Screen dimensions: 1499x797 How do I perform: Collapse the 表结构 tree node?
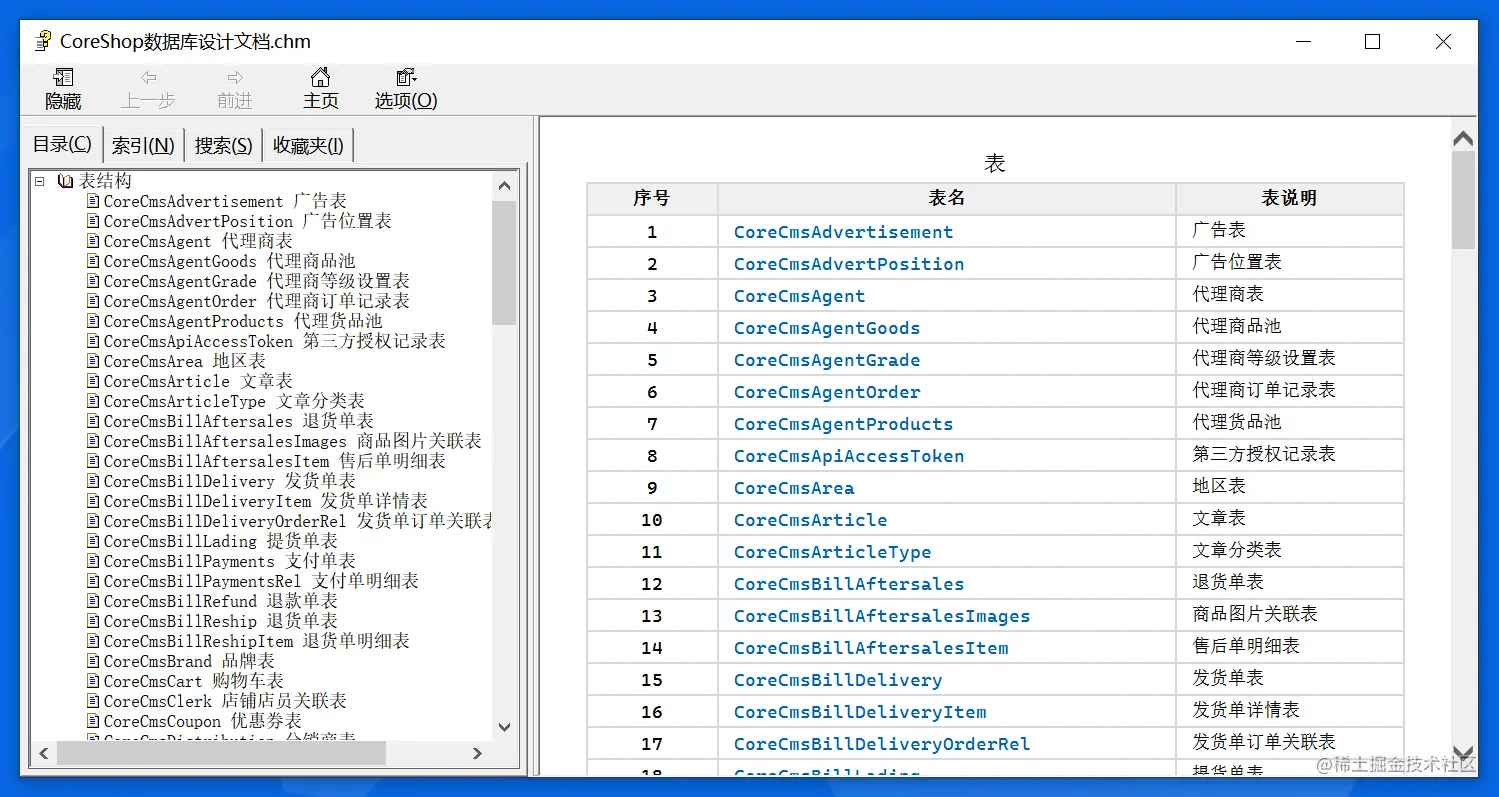[x=39, y=181]
